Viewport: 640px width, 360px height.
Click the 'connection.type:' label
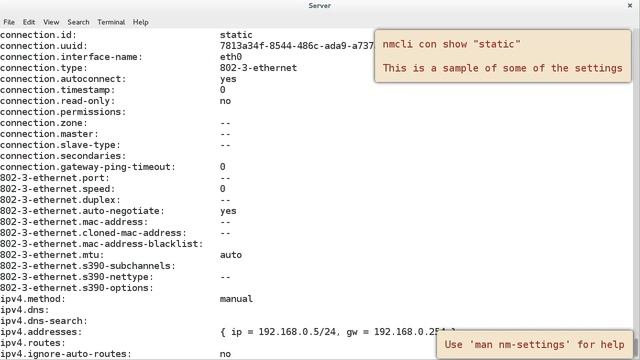(44, 68)
